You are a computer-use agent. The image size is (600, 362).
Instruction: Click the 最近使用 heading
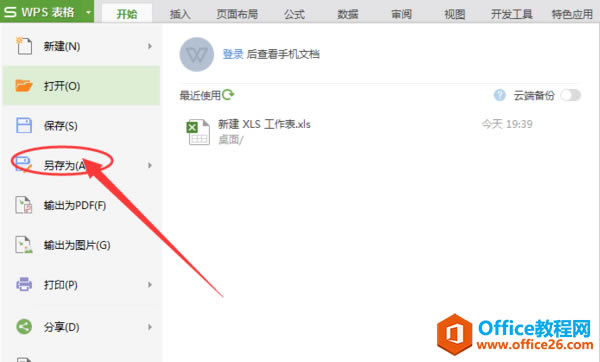200,95
